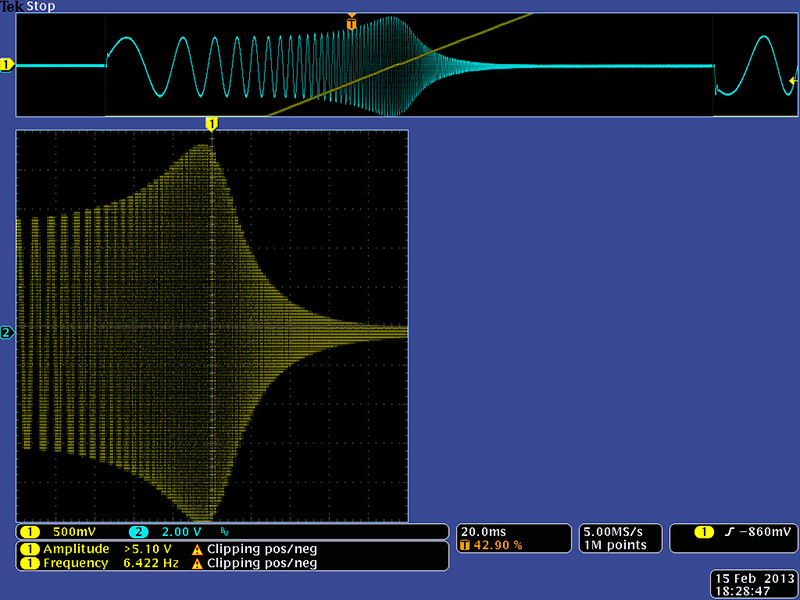
Task: Click the trigger level arrow at the right edge
Action: 794,80
